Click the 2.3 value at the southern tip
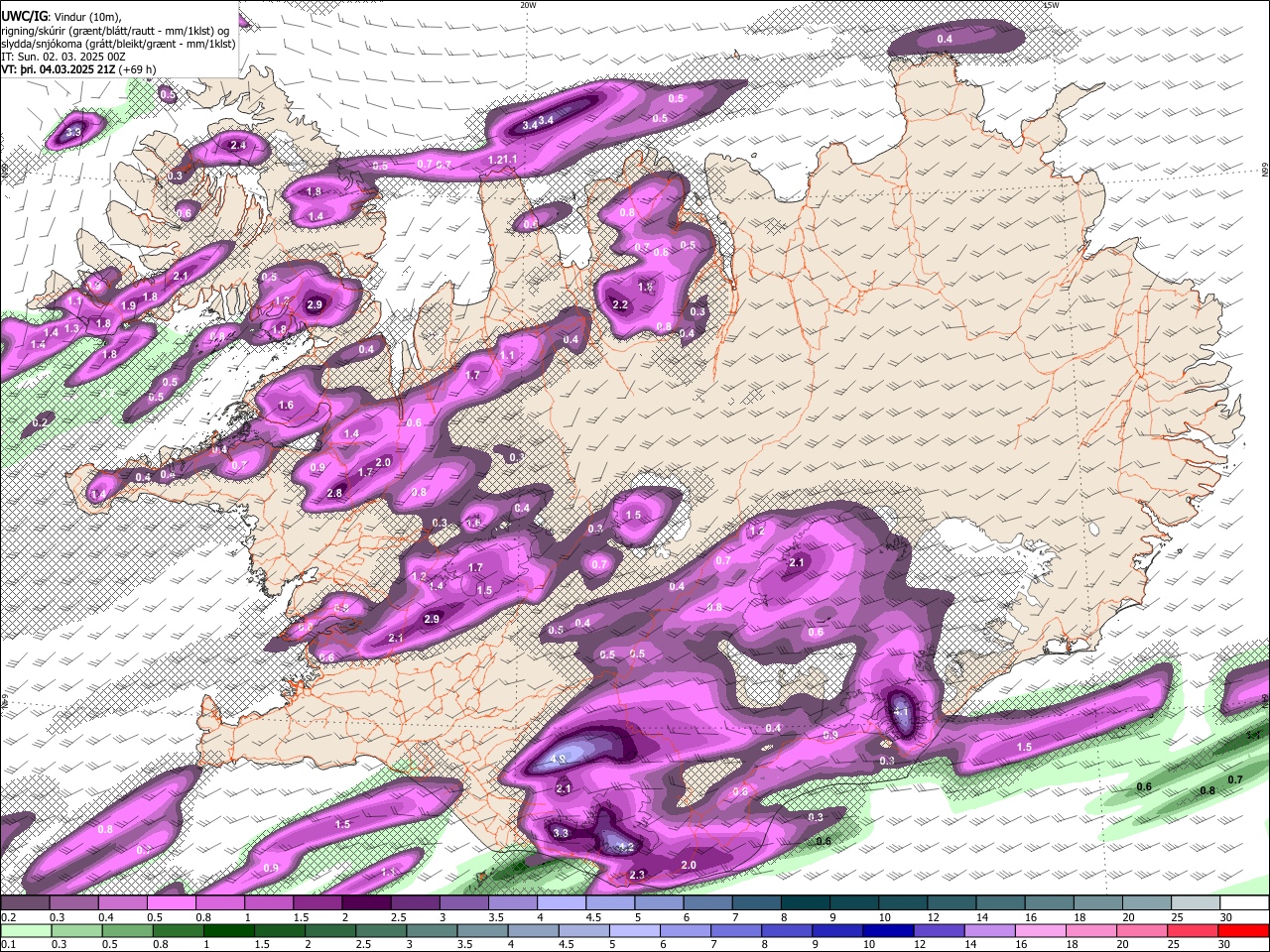The image size is (1270, 952). pyautogui.click(x=637, y=875)
